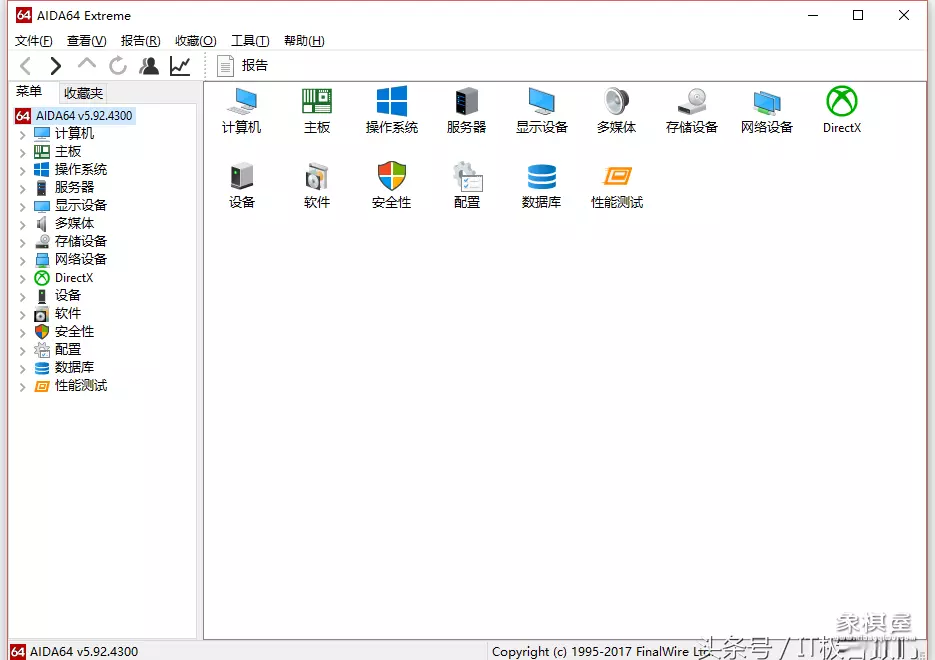Click the Back arrow in the toolbar
The width and height of the screenshot is (935, 660).
click(x=26, y=66)
